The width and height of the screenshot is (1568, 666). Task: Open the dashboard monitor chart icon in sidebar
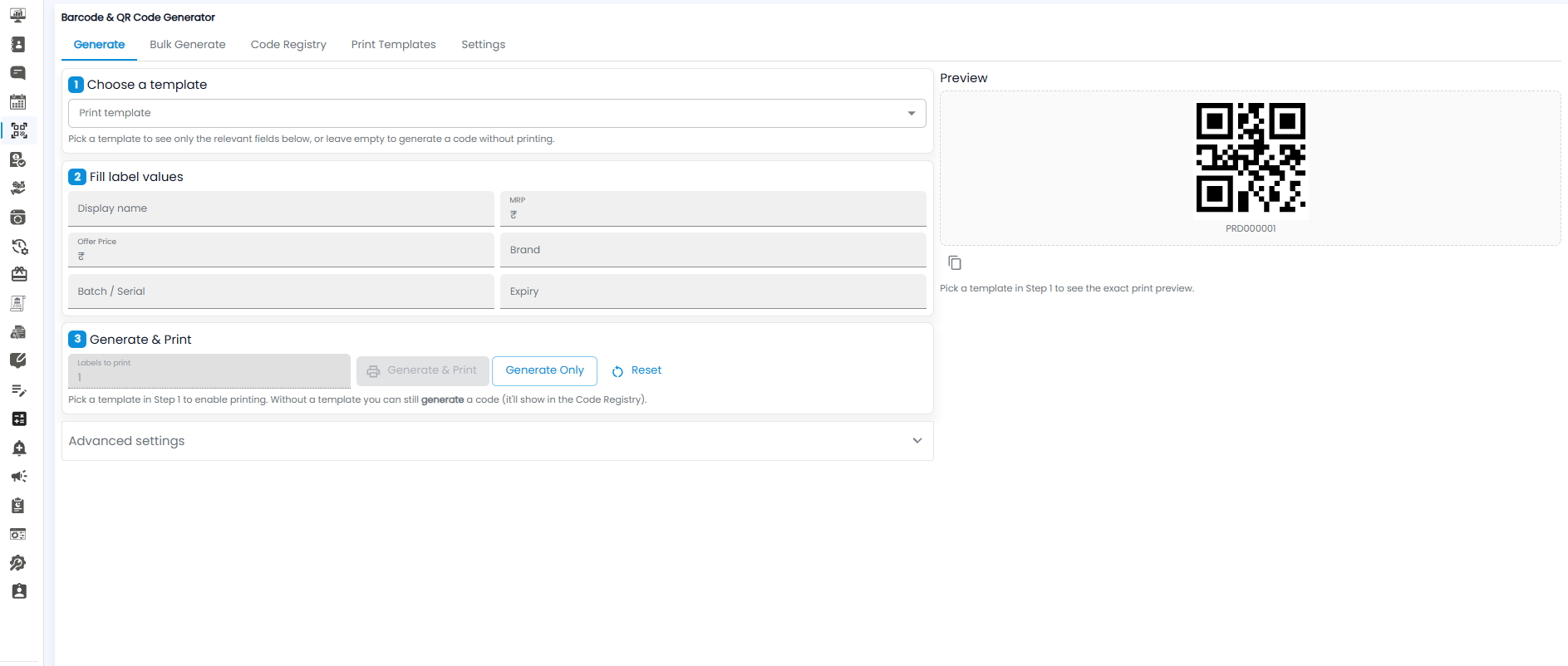tap(18, 15)
